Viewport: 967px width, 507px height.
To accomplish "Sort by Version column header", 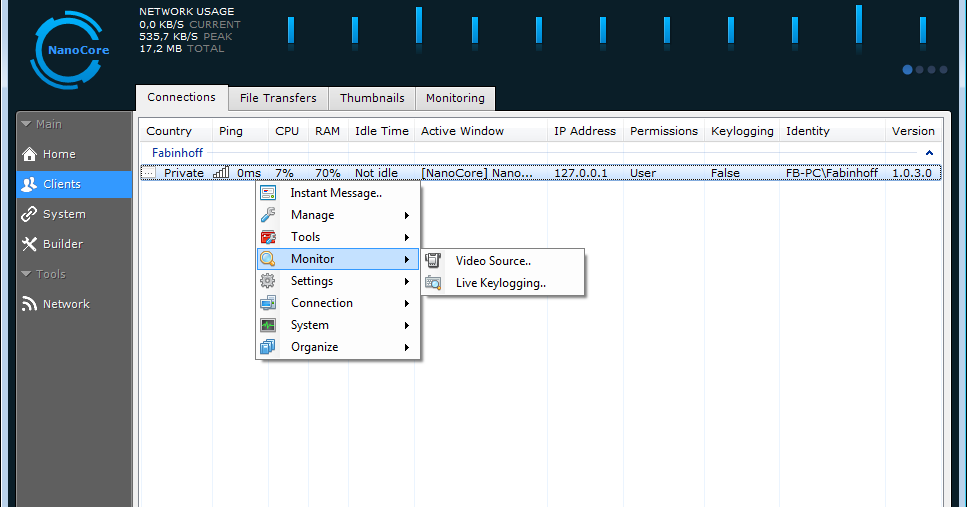I will click(913, 131).
